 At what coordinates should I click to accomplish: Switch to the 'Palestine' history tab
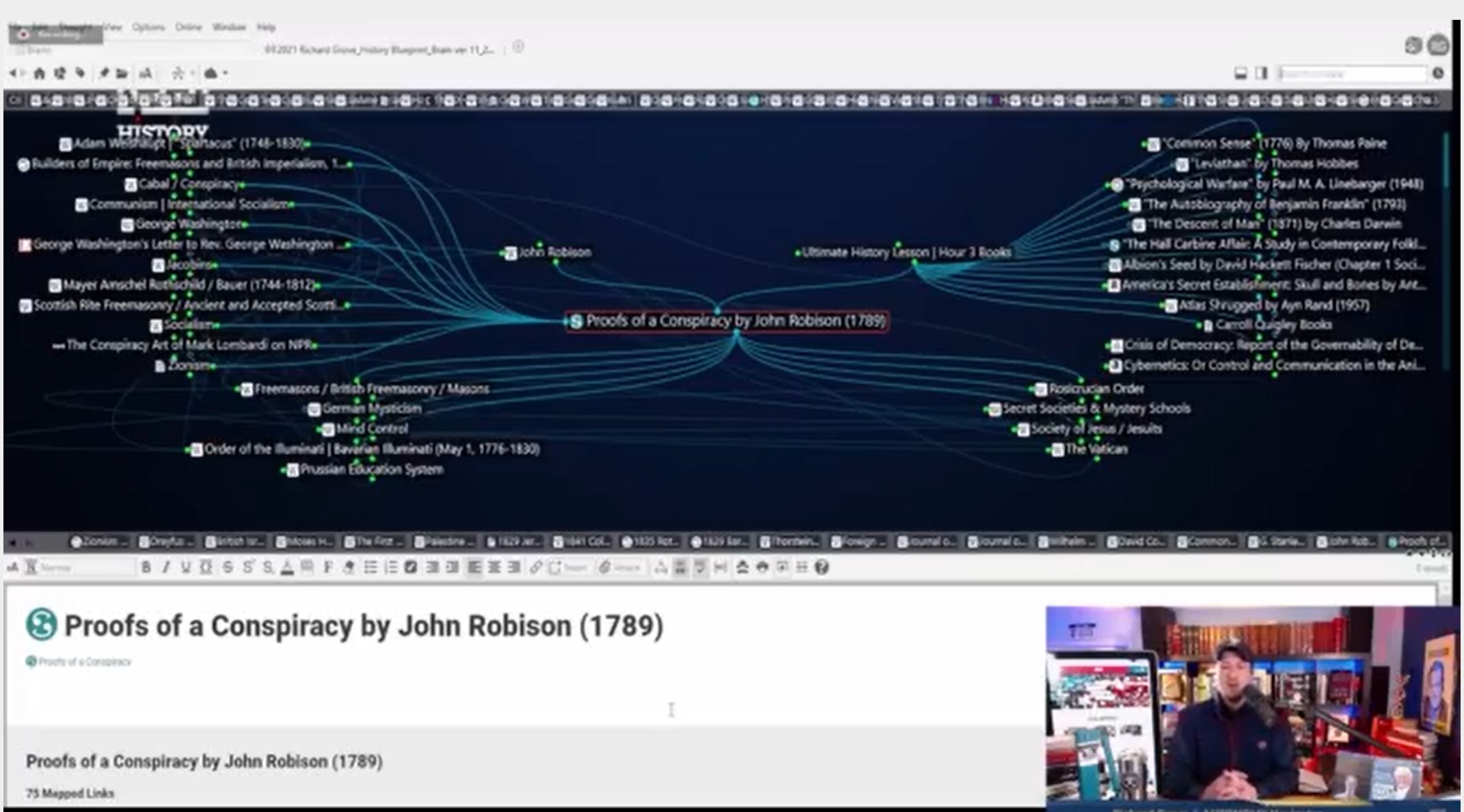point(444,541)
